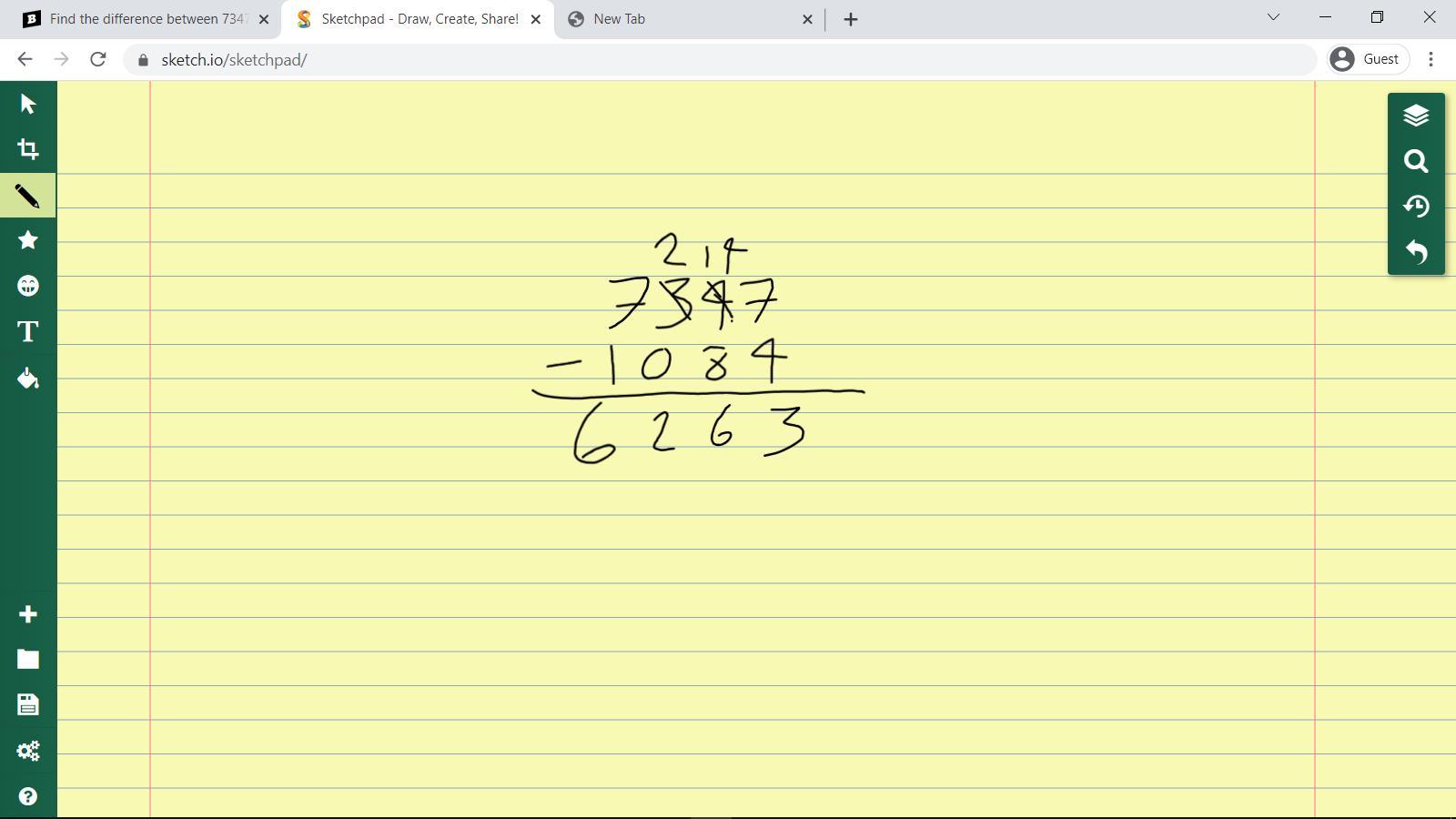Expand the tab search dropdown
Image resolution: width=1456 pixels, height=819 pixels.
1273,17
